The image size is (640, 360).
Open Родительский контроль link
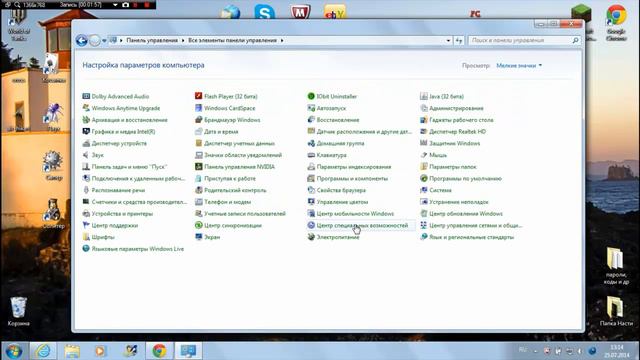click(x=235, y=190)
